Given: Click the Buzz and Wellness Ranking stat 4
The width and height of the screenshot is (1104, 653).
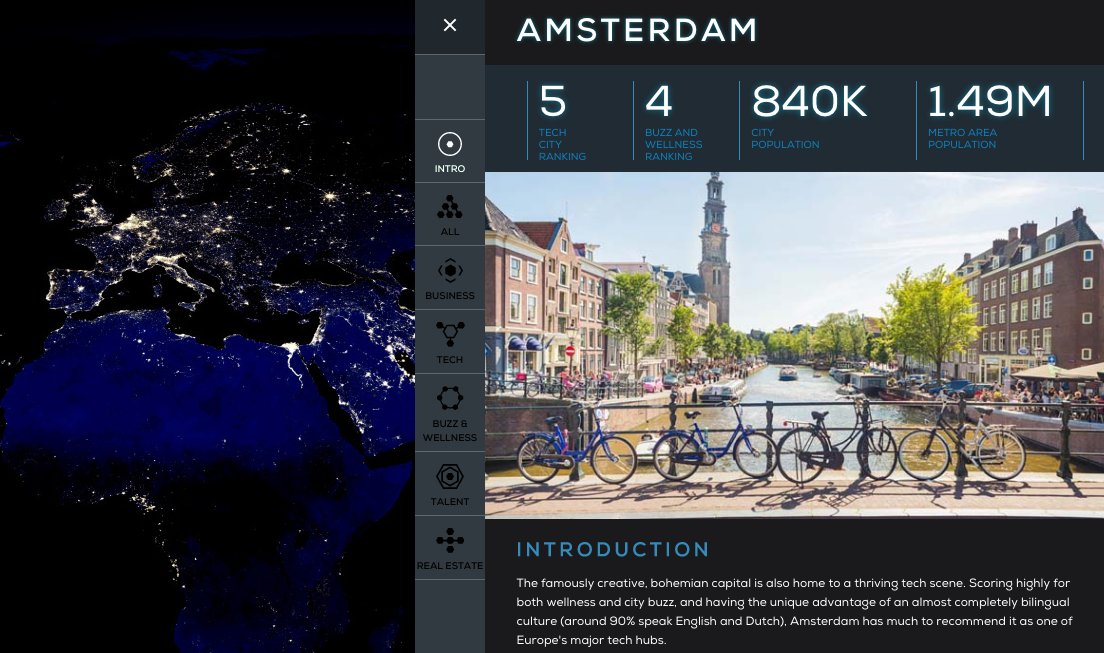Looking at the screenshot, I should click(659, 103).
